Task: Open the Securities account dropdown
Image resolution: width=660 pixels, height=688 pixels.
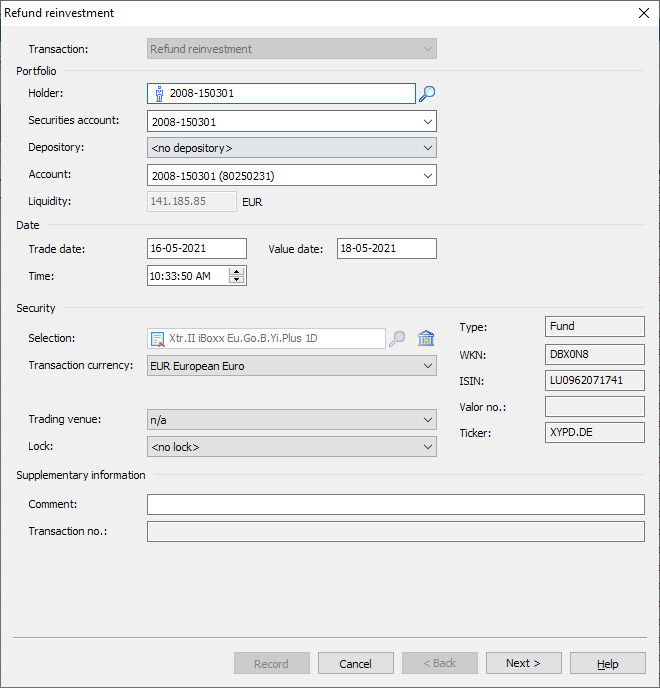Action: (x=427, y=122)
